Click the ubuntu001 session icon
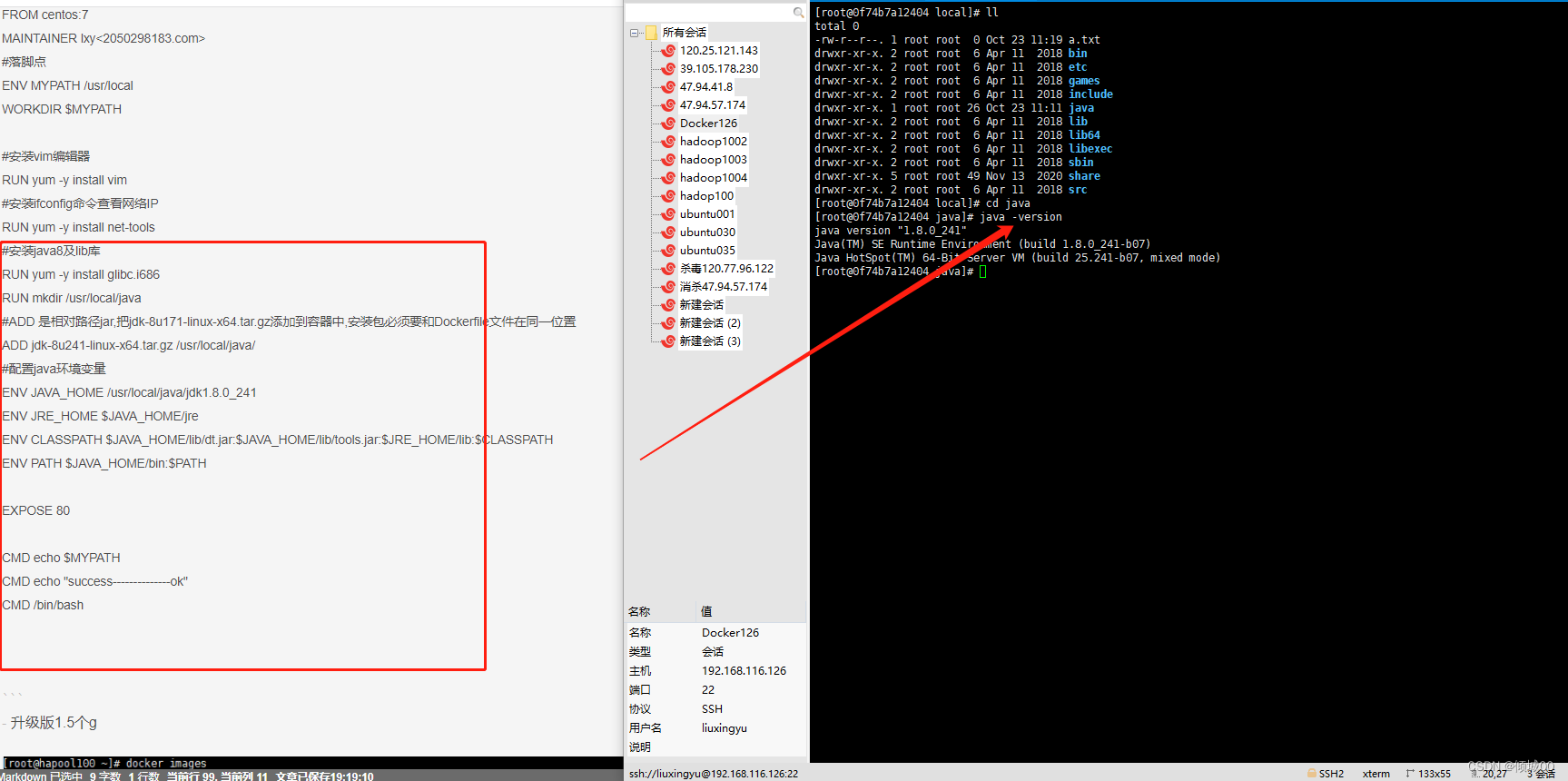Viewport: 1568px width, 781px height. (x=668, y=214)
